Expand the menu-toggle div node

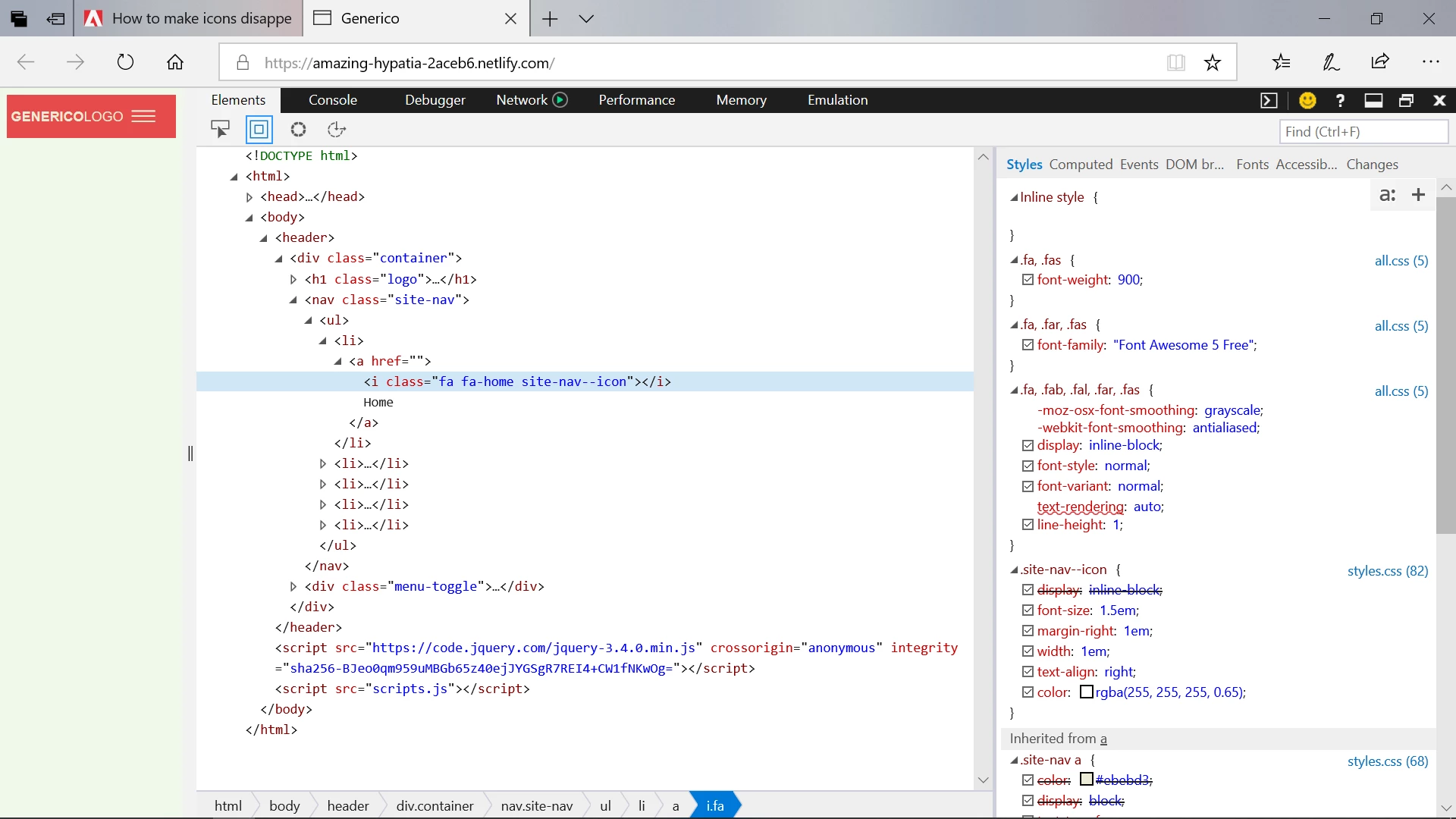(293, 587)
